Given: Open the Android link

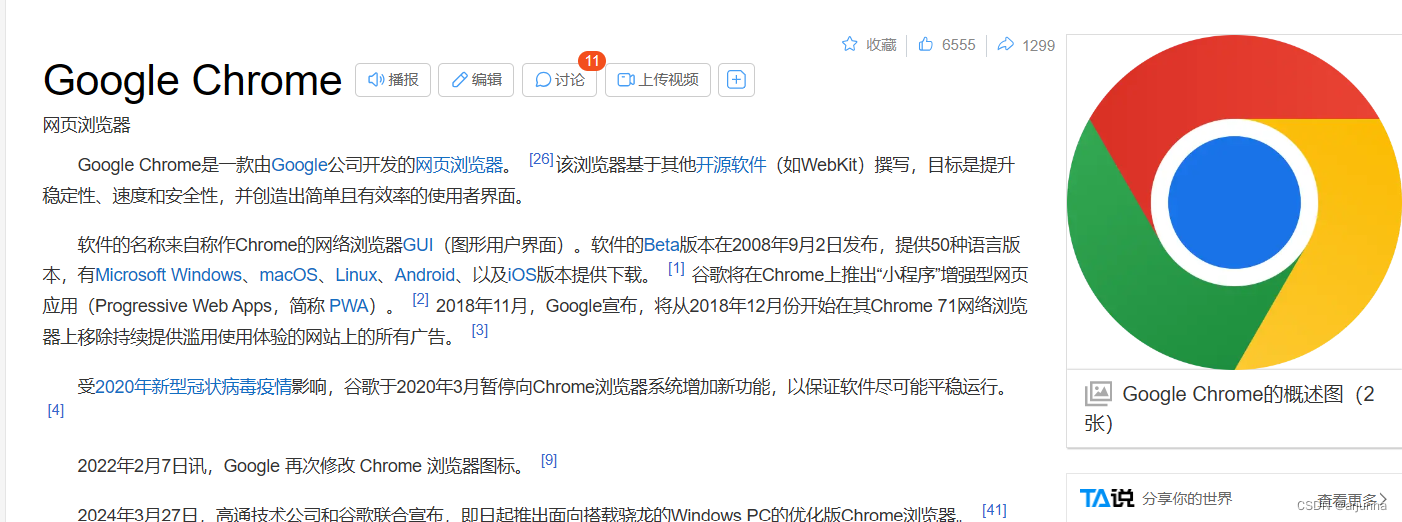Looking at the screenshot, I should tap(425, 275).
